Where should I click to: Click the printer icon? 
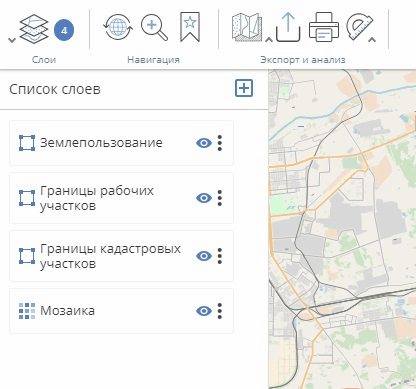coord(324,27)
